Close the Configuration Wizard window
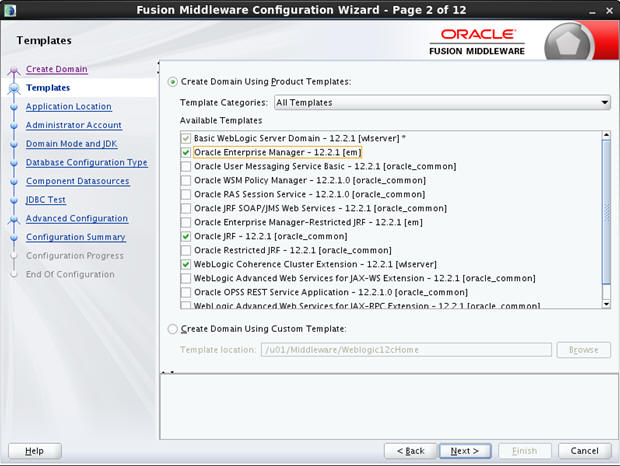Image resolution: width=620 pixels, height=466 pixels. [609, 11]
